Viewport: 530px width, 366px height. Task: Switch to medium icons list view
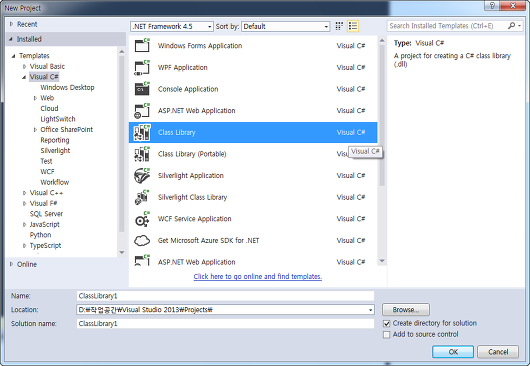pyautogui.click(x=353, y=26)
